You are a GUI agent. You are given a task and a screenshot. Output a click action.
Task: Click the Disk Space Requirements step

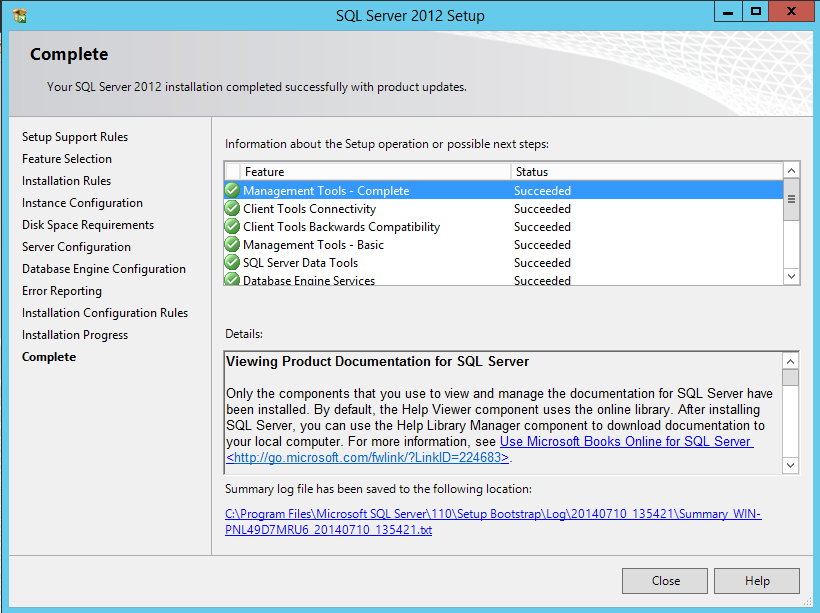coord(88,225)
